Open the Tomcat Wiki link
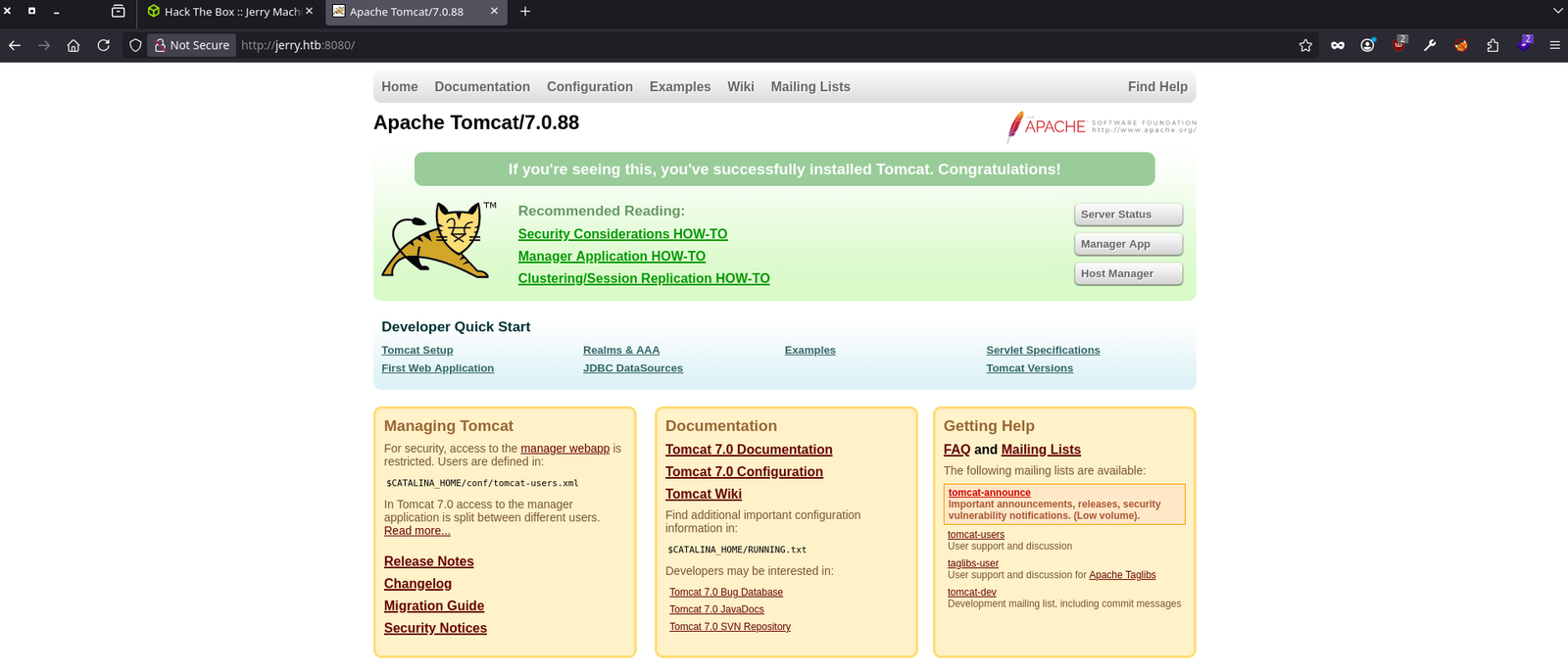The height and width of the screenshot is (672, 1568). point(704,495)
